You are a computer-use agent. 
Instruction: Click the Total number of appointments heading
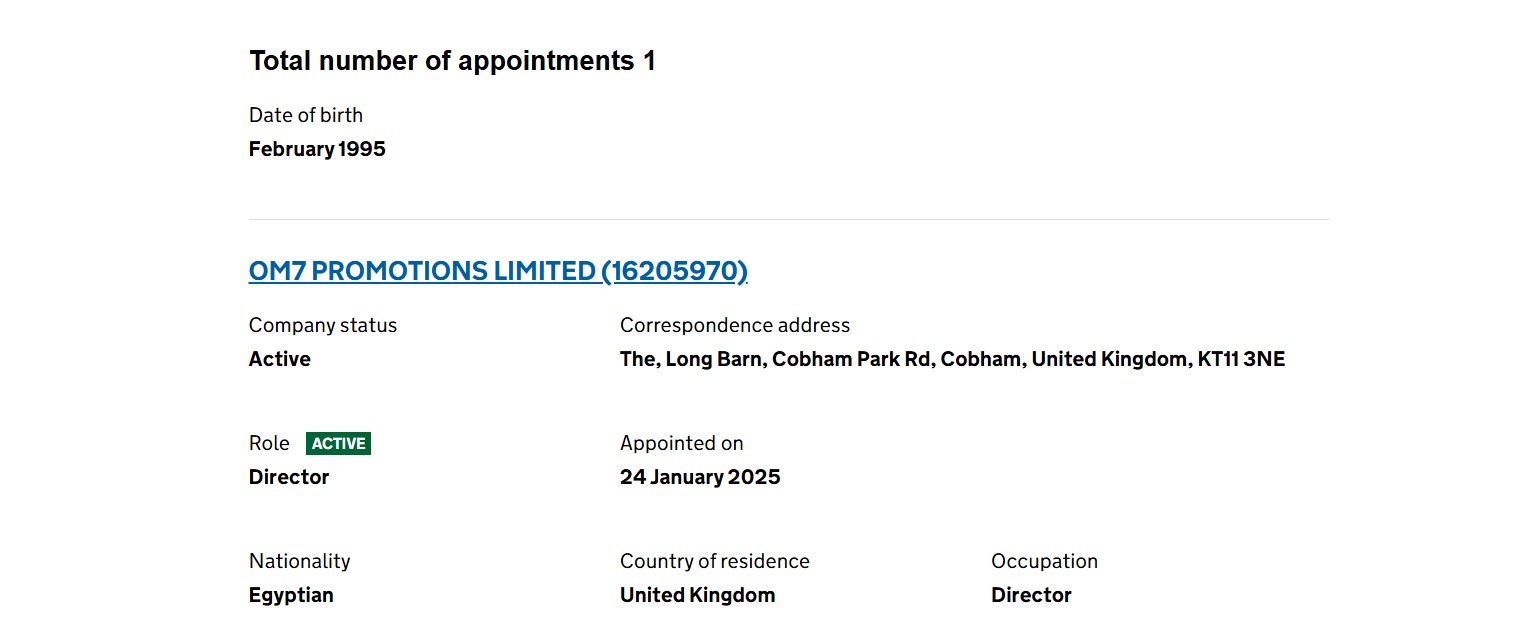pos(452,61)
